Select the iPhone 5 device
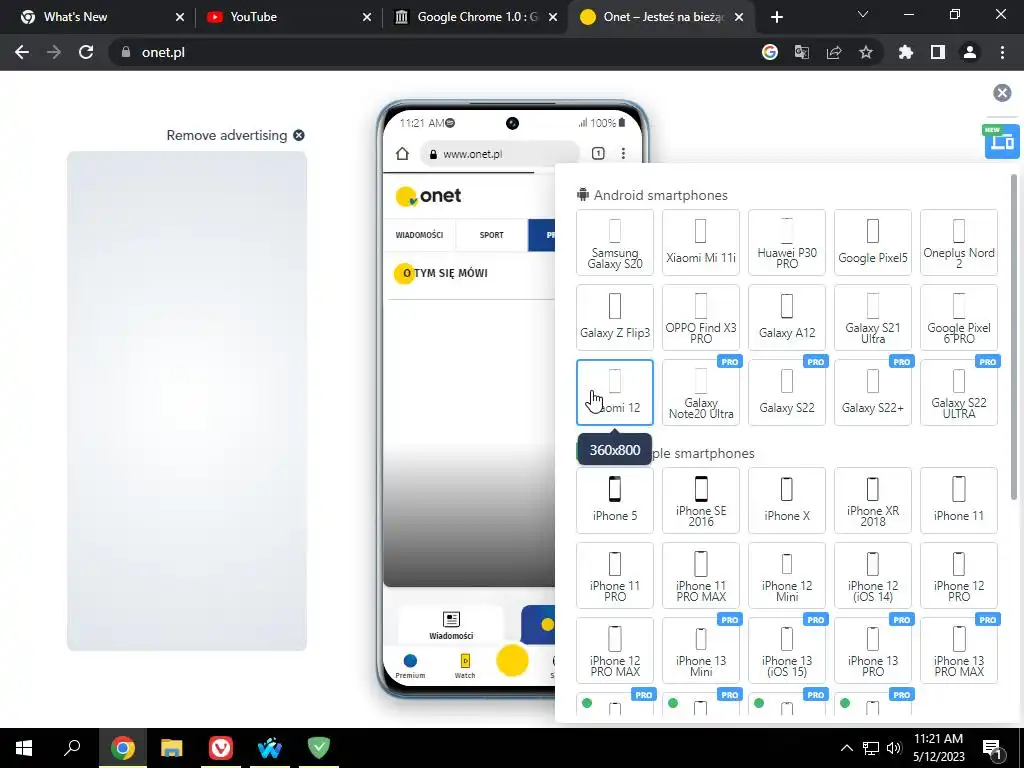The width and height of the screenshot is (1024, 768). point(615,500)
